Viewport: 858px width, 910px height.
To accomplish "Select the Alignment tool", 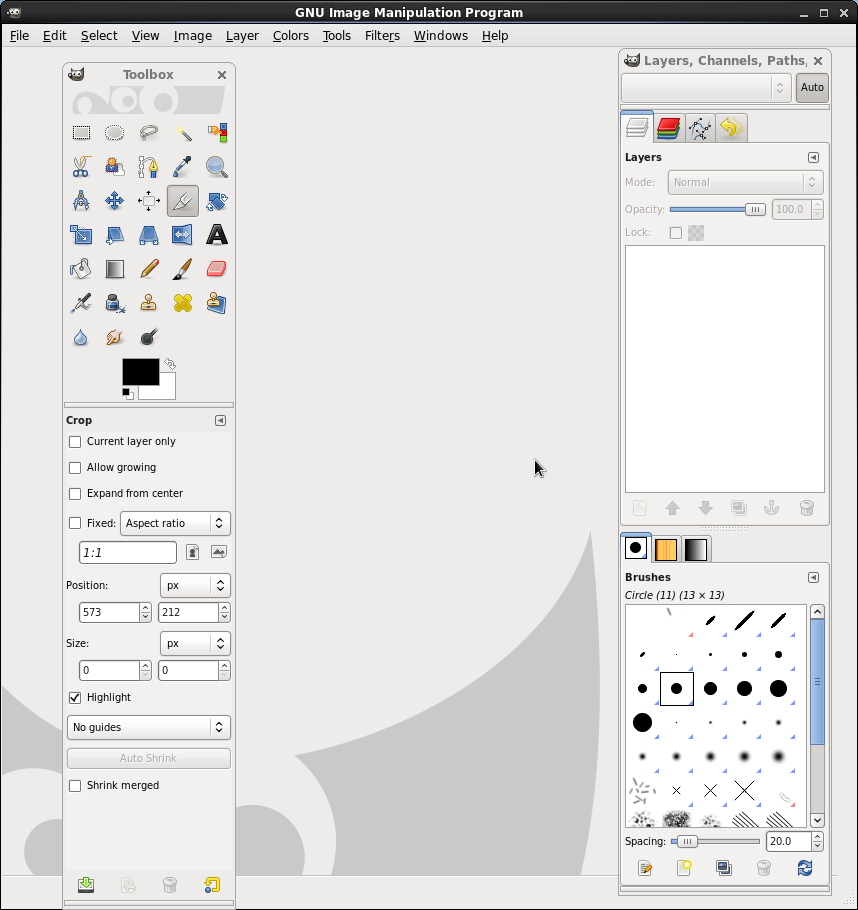I will click(x=149, y=201).
